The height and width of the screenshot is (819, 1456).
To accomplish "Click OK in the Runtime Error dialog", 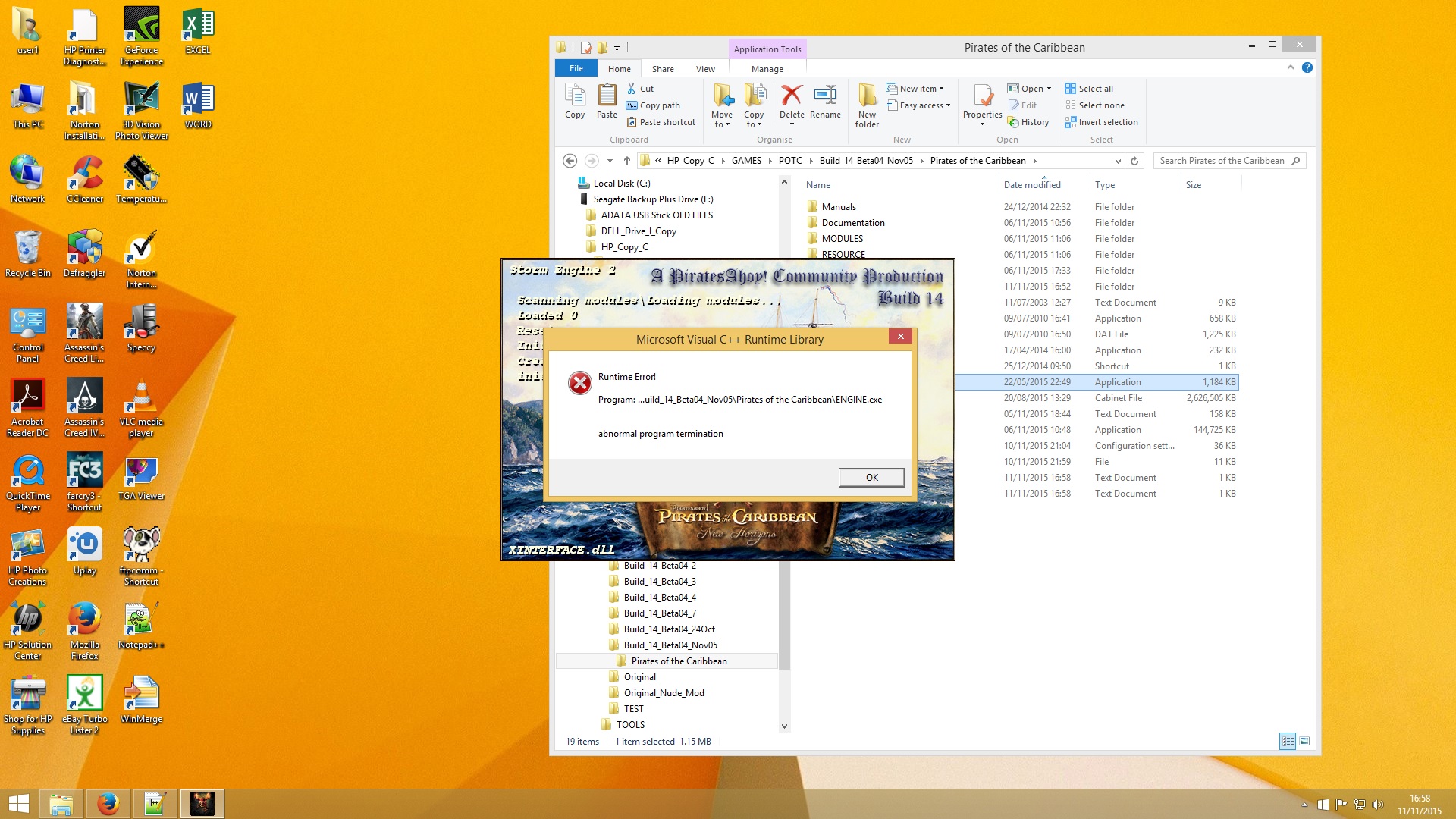I will point(871,477).
